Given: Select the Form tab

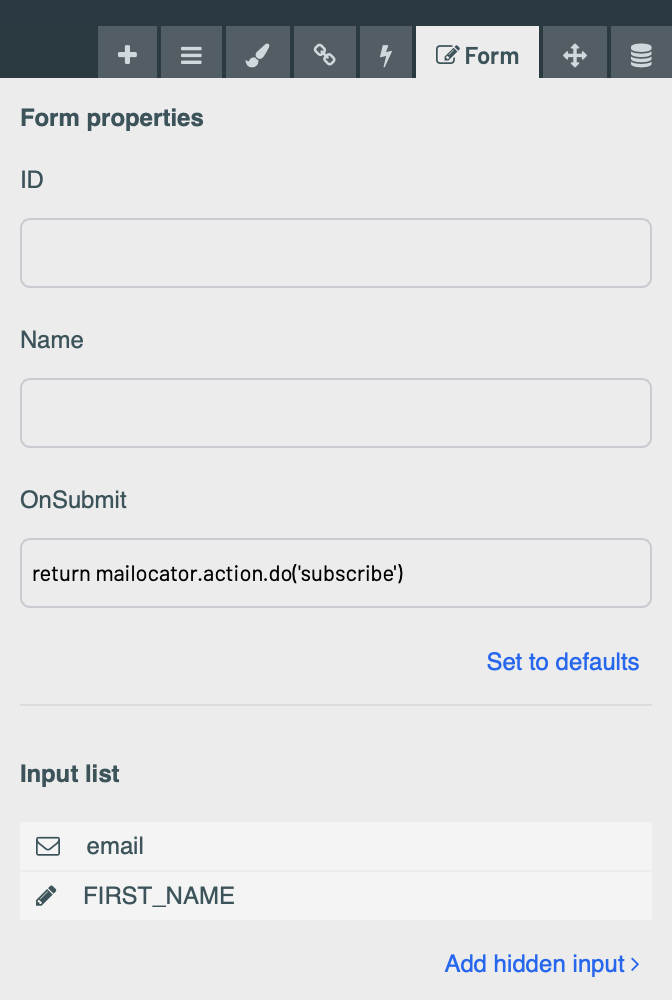Looking at the screenshot, I should pos(478,54).
